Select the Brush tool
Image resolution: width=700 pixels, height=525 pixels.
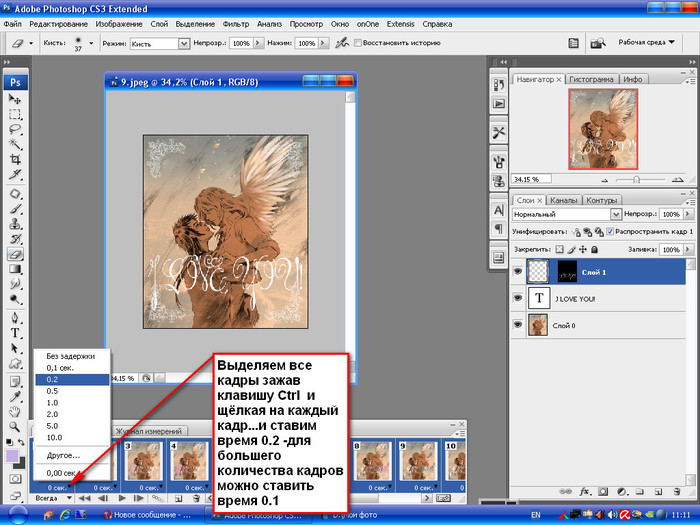point(15,209)
